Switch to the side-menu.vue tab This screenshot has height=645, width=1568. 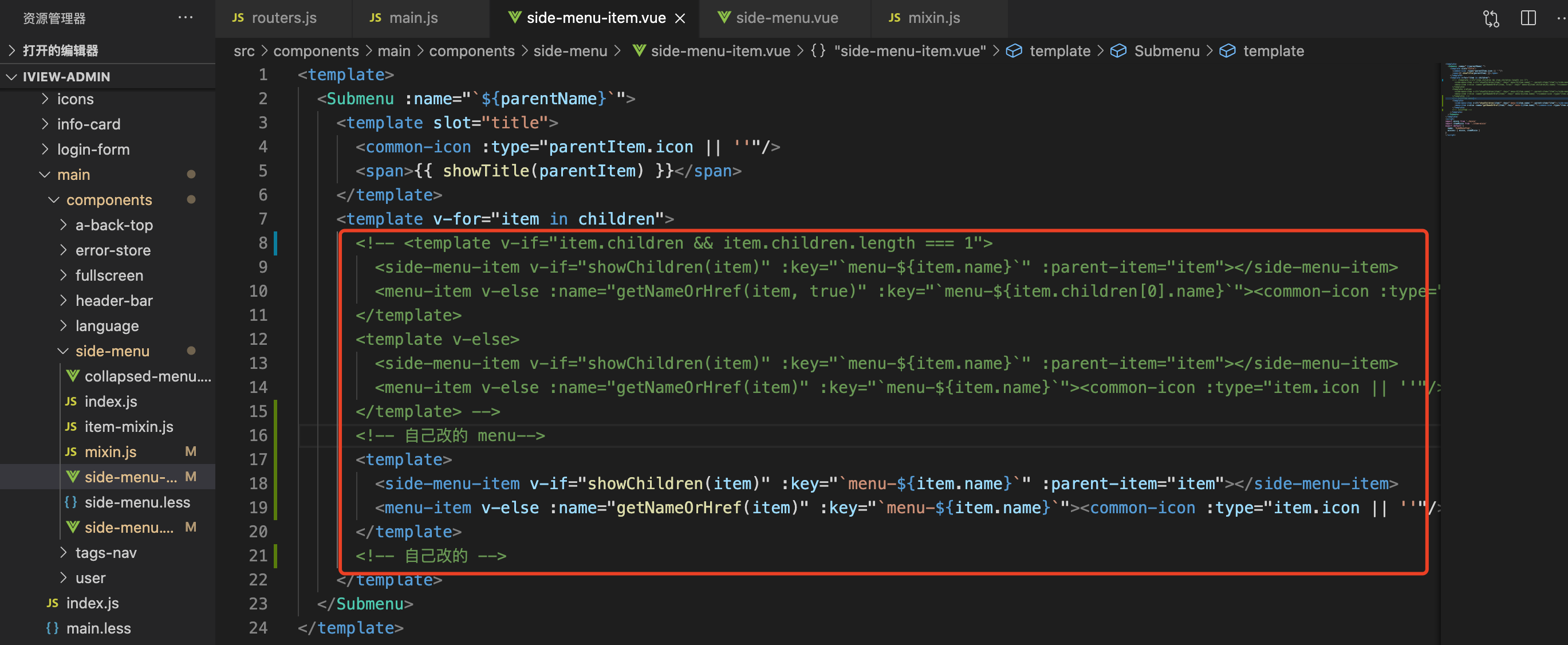pos(786,18)
